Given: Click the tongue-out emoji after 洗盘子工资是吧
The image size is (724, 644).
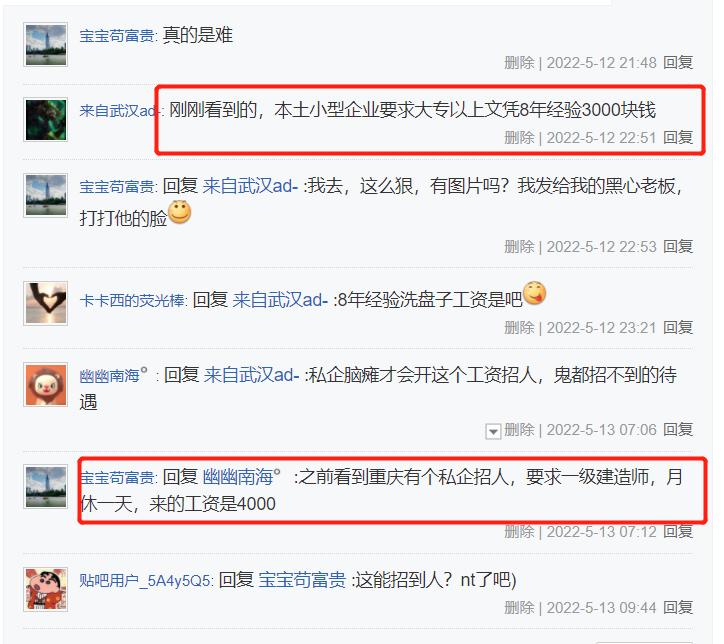Looking at the screenshot, I should (x=535, y=293).
